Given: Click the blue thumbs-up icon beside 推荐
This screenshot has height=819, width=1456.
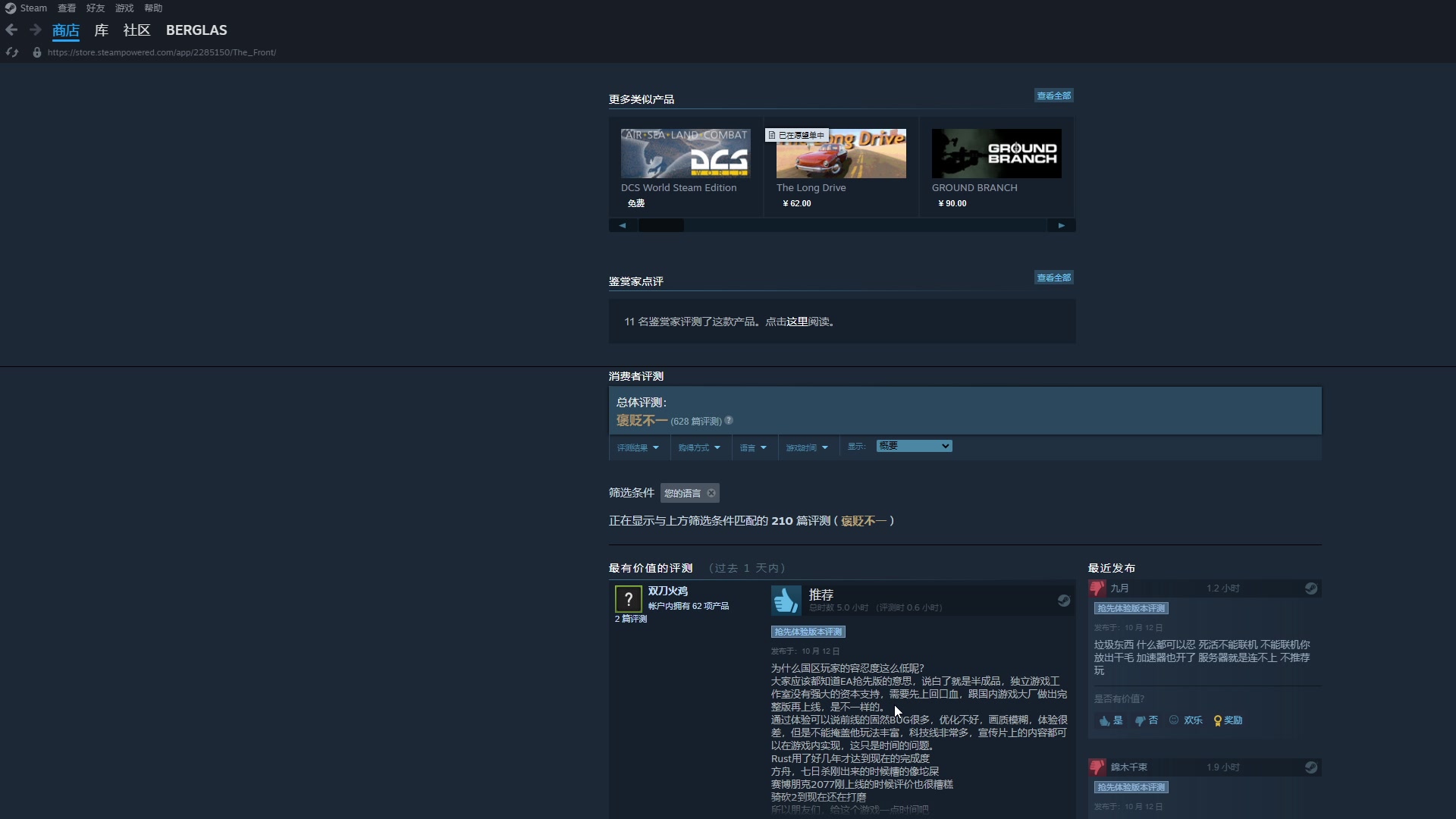Looking at the screenshot, I should 786,600.
